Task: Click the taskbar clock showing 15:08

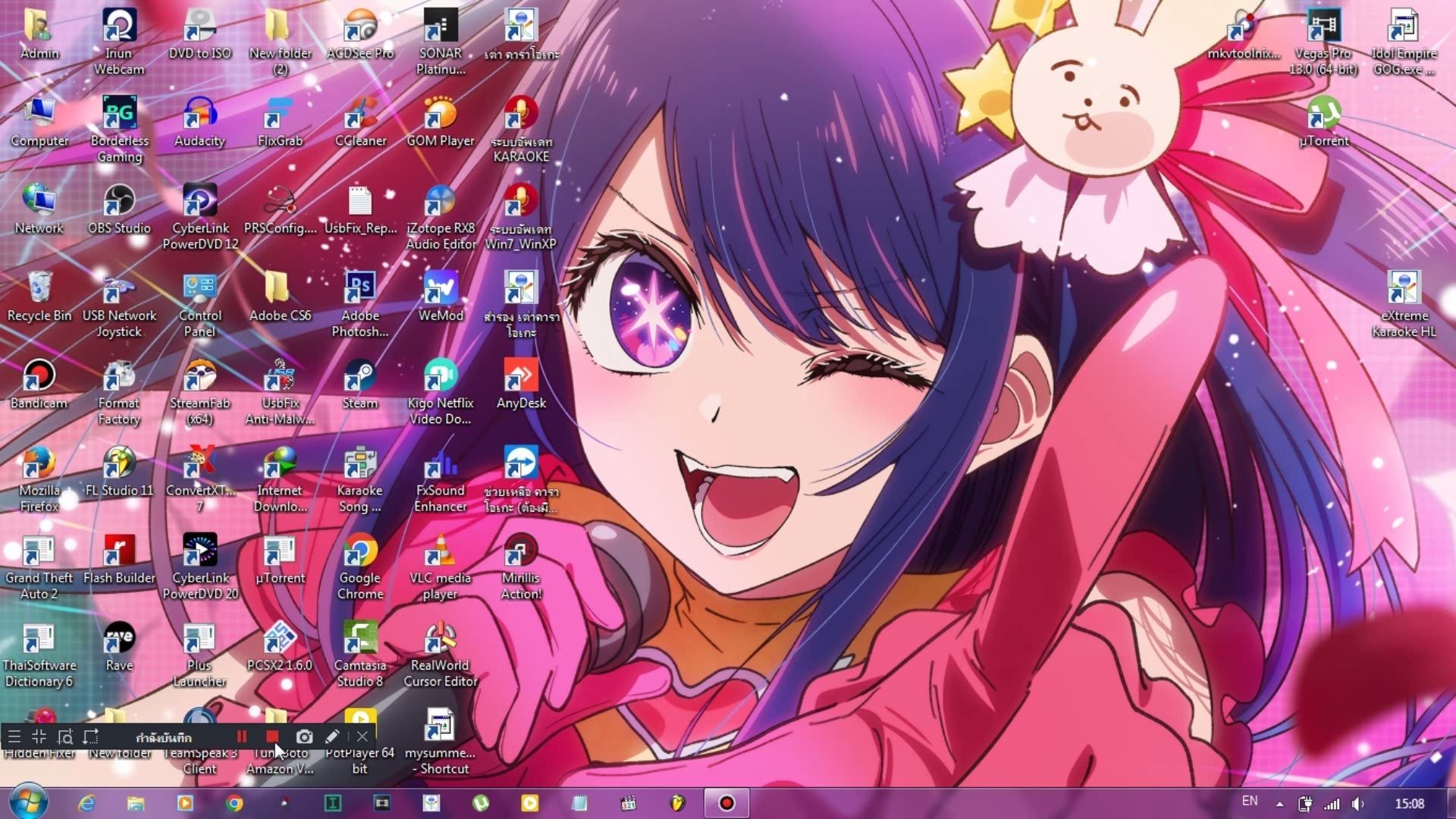Action: pyautogui.click(x=1409, y=803)
